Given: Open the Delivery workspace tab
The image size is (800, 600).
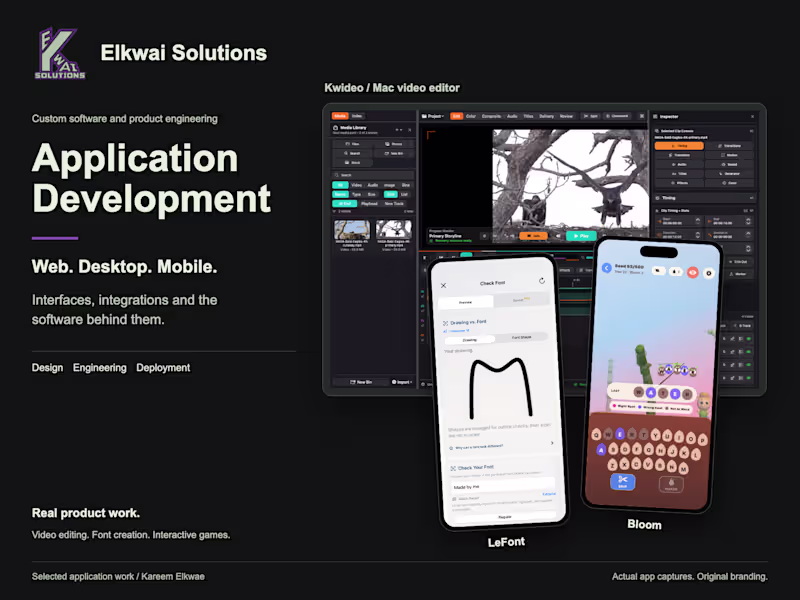Looking at the screenshot, I should pos(546,116).
